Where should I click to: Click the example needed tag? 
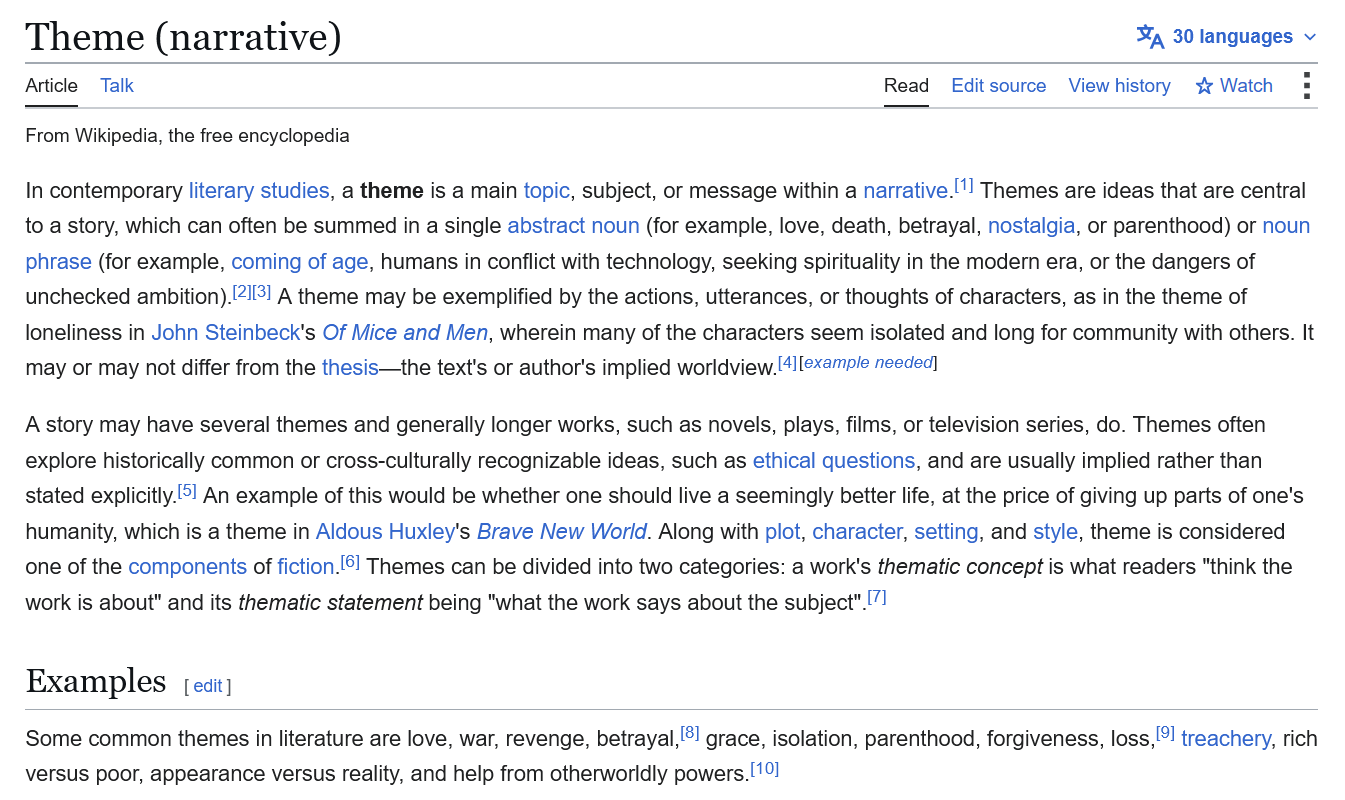pyautogui.click(x=868, y=363)
